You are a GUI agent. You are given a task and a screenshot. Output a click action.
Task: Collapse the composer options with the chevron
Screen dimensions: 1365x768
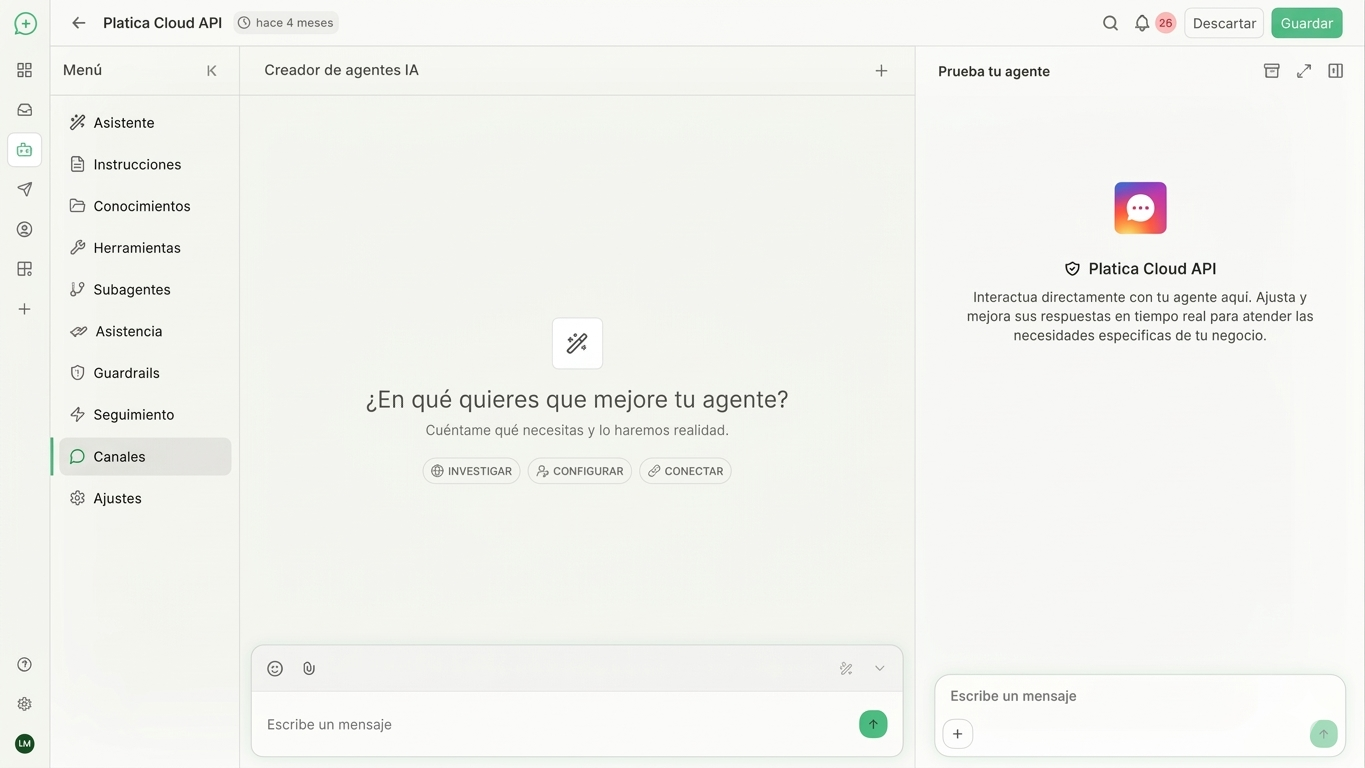coord(875,666)
